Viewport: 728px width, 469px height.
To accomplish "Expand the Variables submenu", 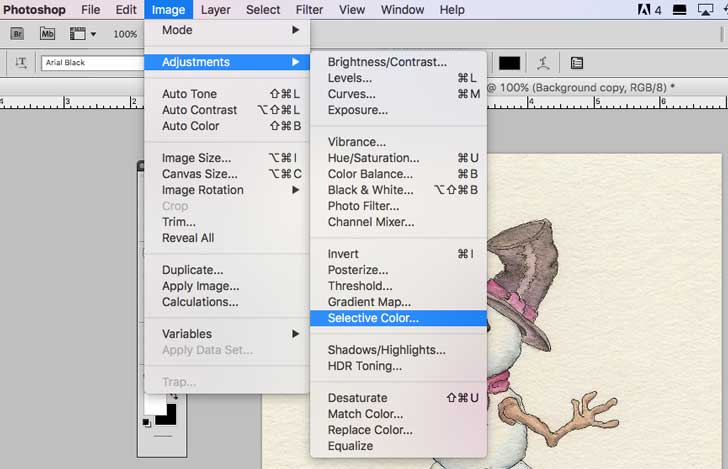I will coord(227,334).
